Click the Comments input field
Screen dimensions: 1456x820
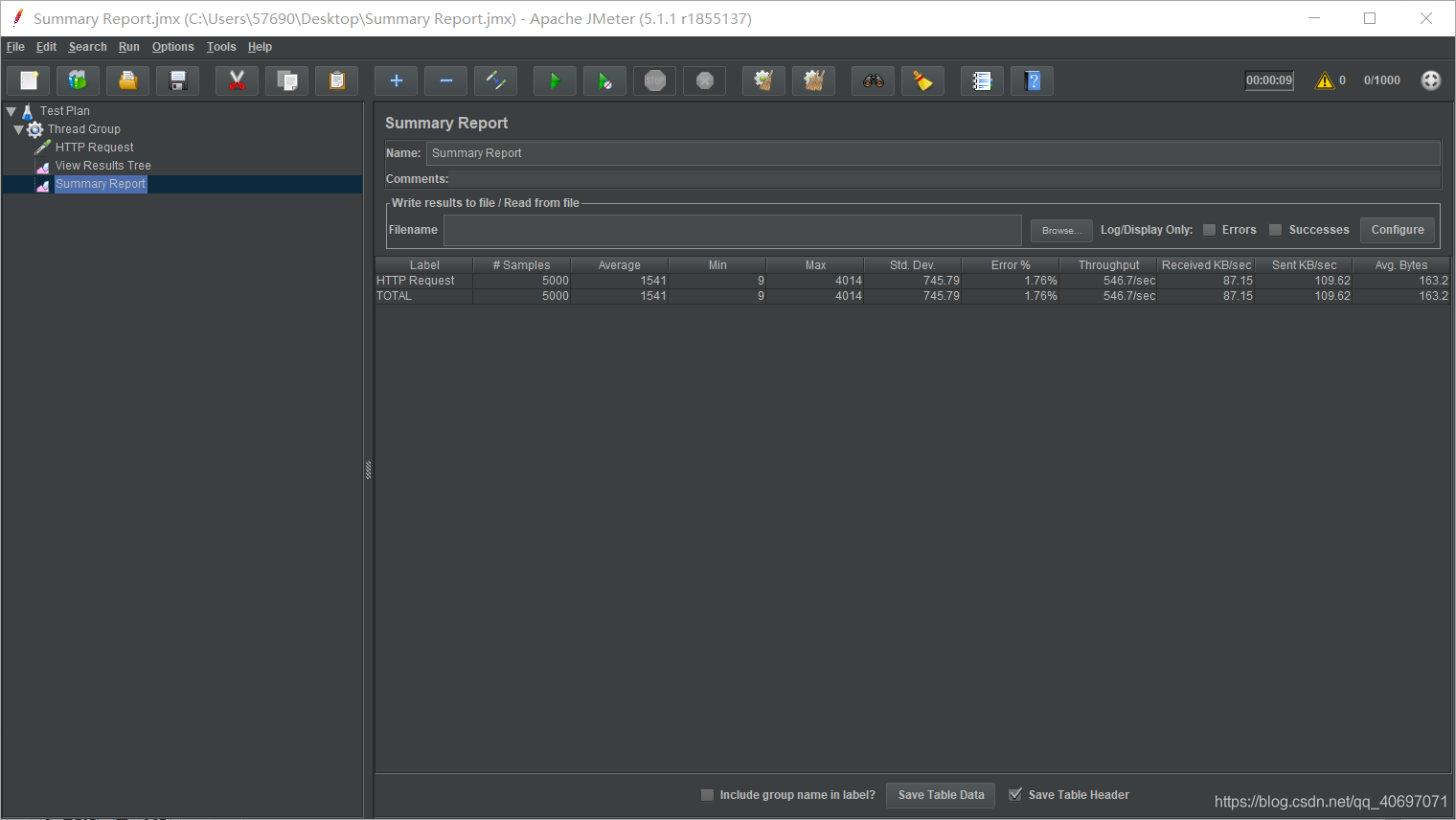click(x=945, y=179)
